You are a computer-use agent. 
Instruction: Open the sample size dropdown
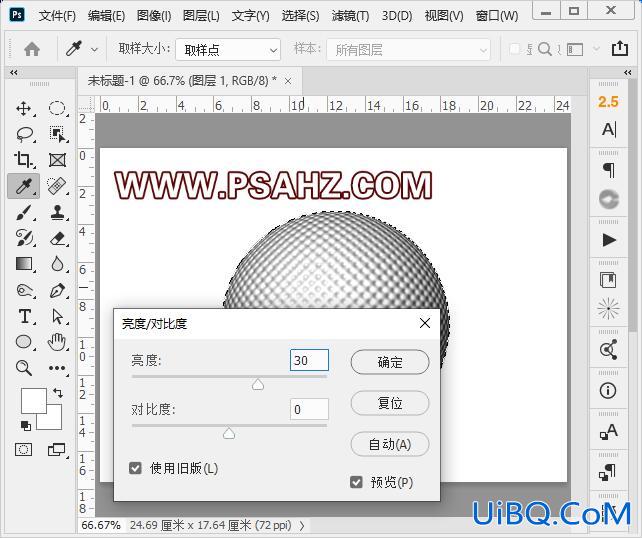tap(228, 50)
